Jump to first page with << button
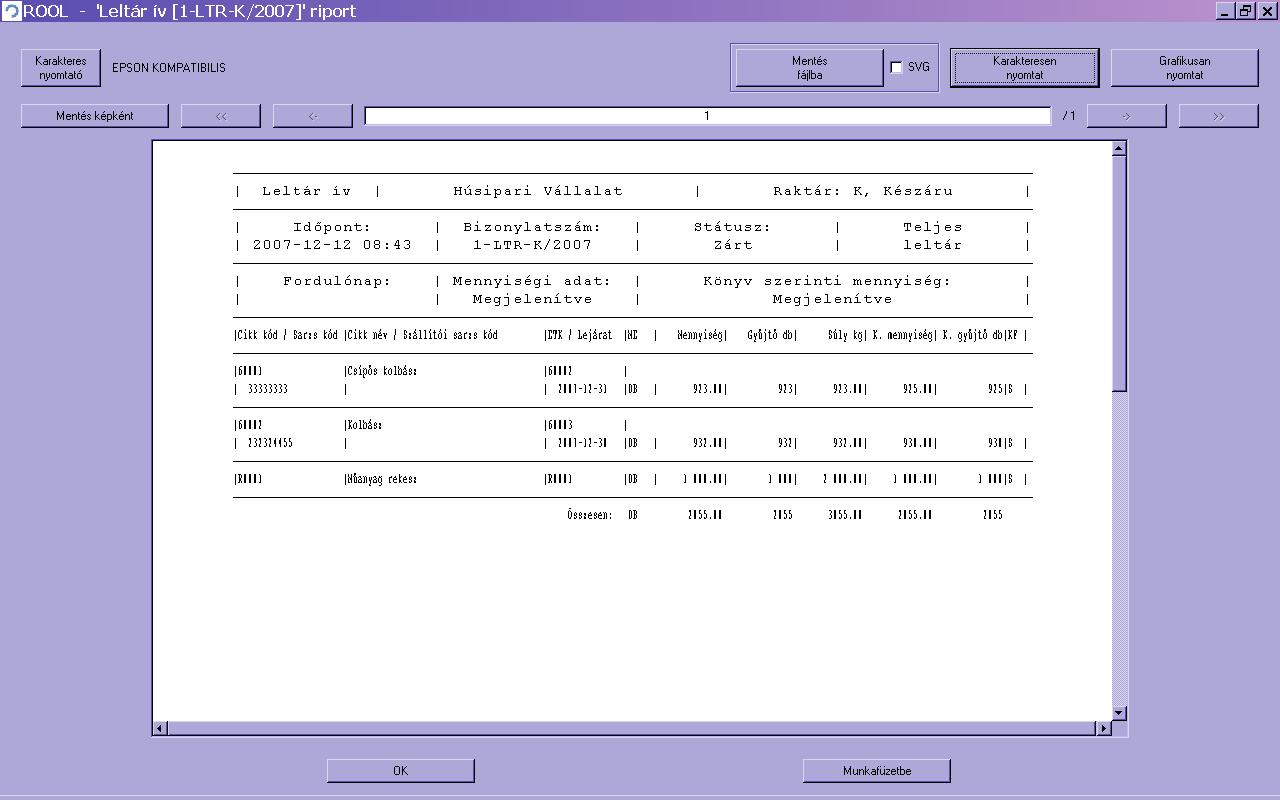Image resolution: width=1280 pixels, height=800 pixels. click(x=221, y=116)
